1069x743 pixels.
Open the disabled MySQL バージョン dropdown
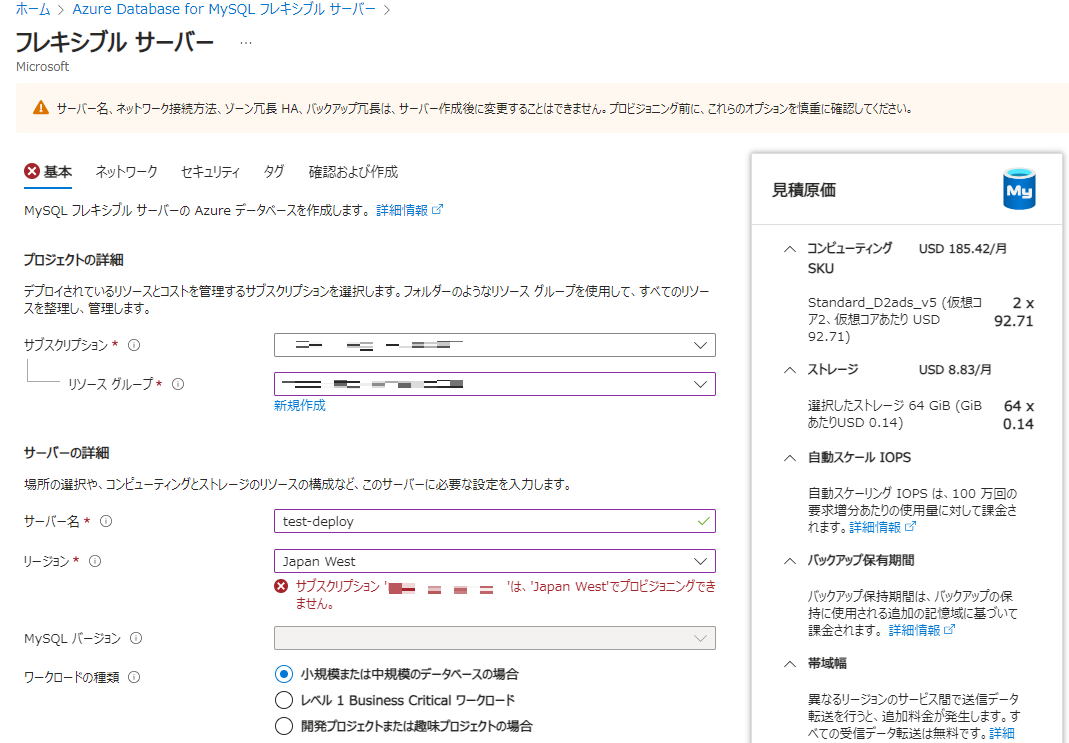pos(495,639)
